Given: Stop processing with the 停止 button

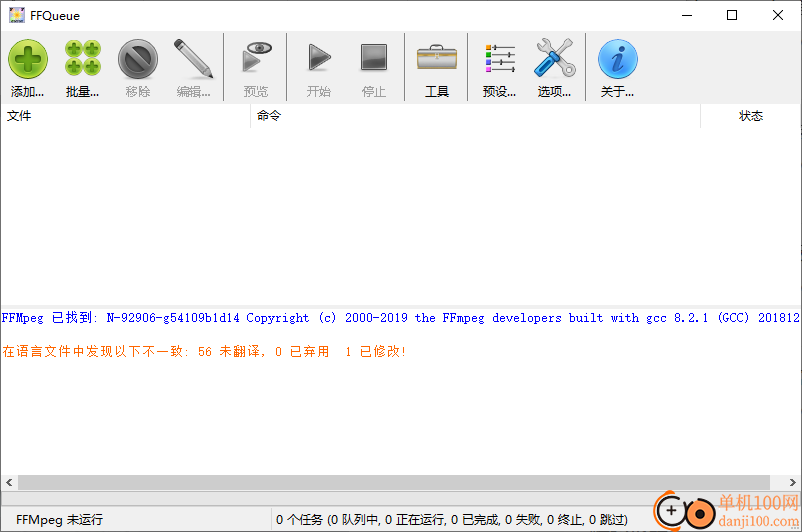Looking at the screenshot, I should (374, 68).
